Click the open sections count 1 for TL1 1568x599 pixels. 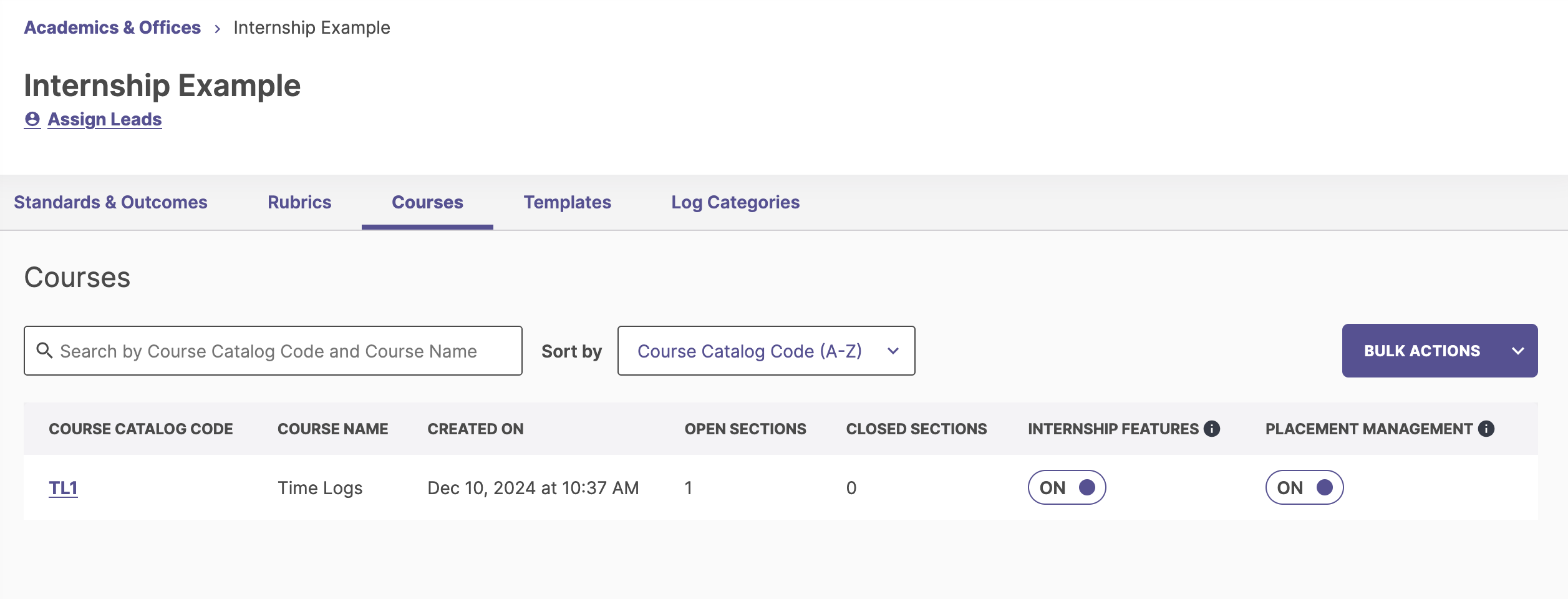pos(689,488)
